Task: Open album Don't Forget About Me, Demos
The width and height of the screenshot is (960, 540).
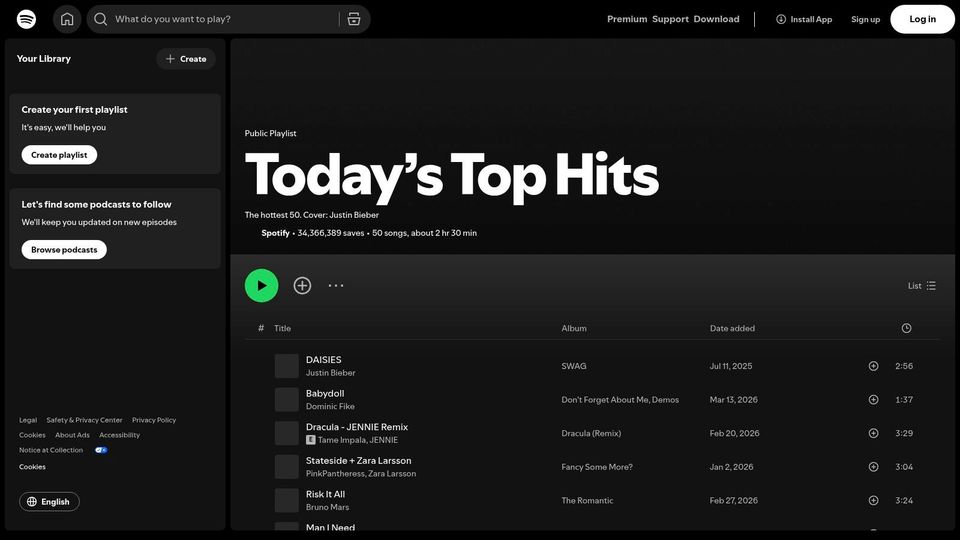Action: pos(620,400)
